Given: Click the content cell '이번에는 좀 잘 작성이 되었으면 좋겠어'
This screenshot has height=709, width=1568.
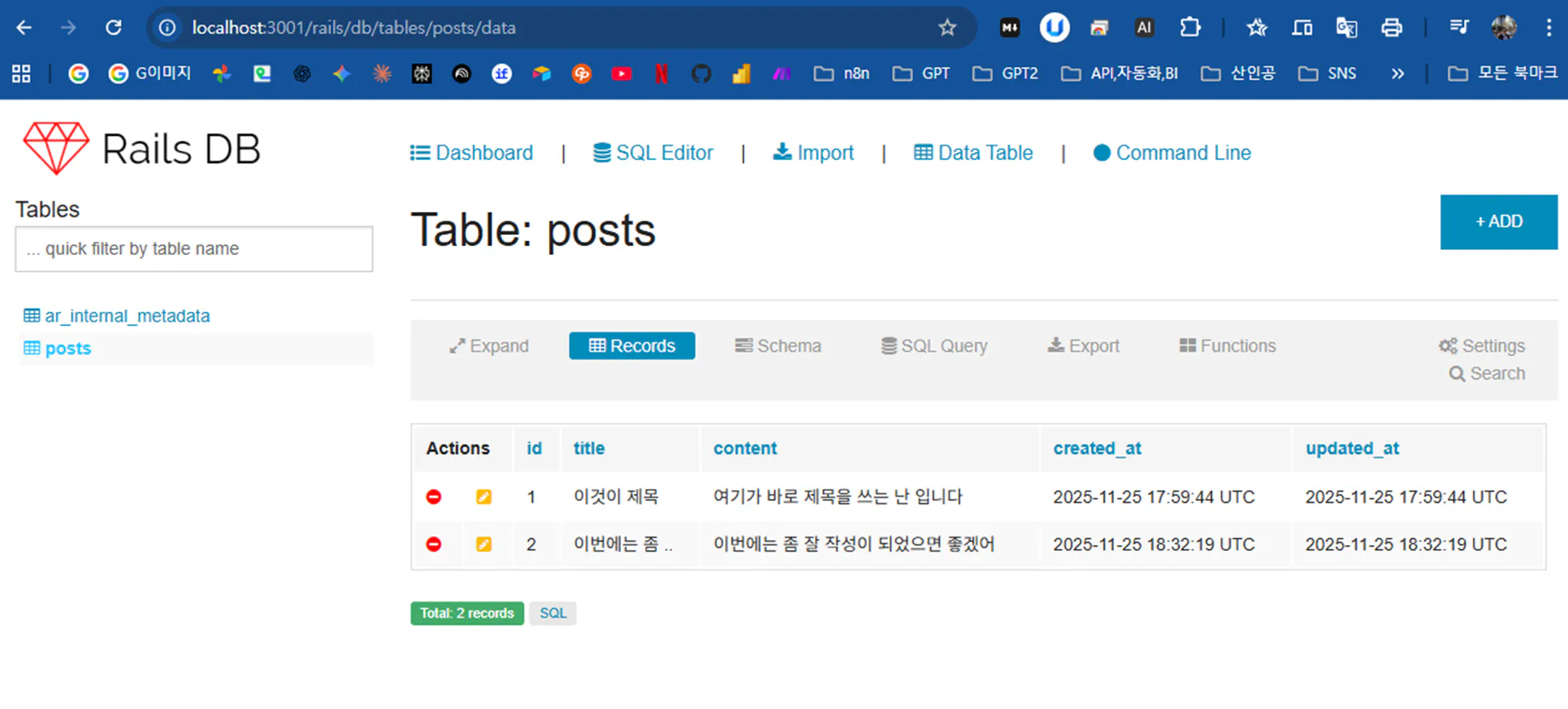Looking at the screenshot, I should [854, 544].
